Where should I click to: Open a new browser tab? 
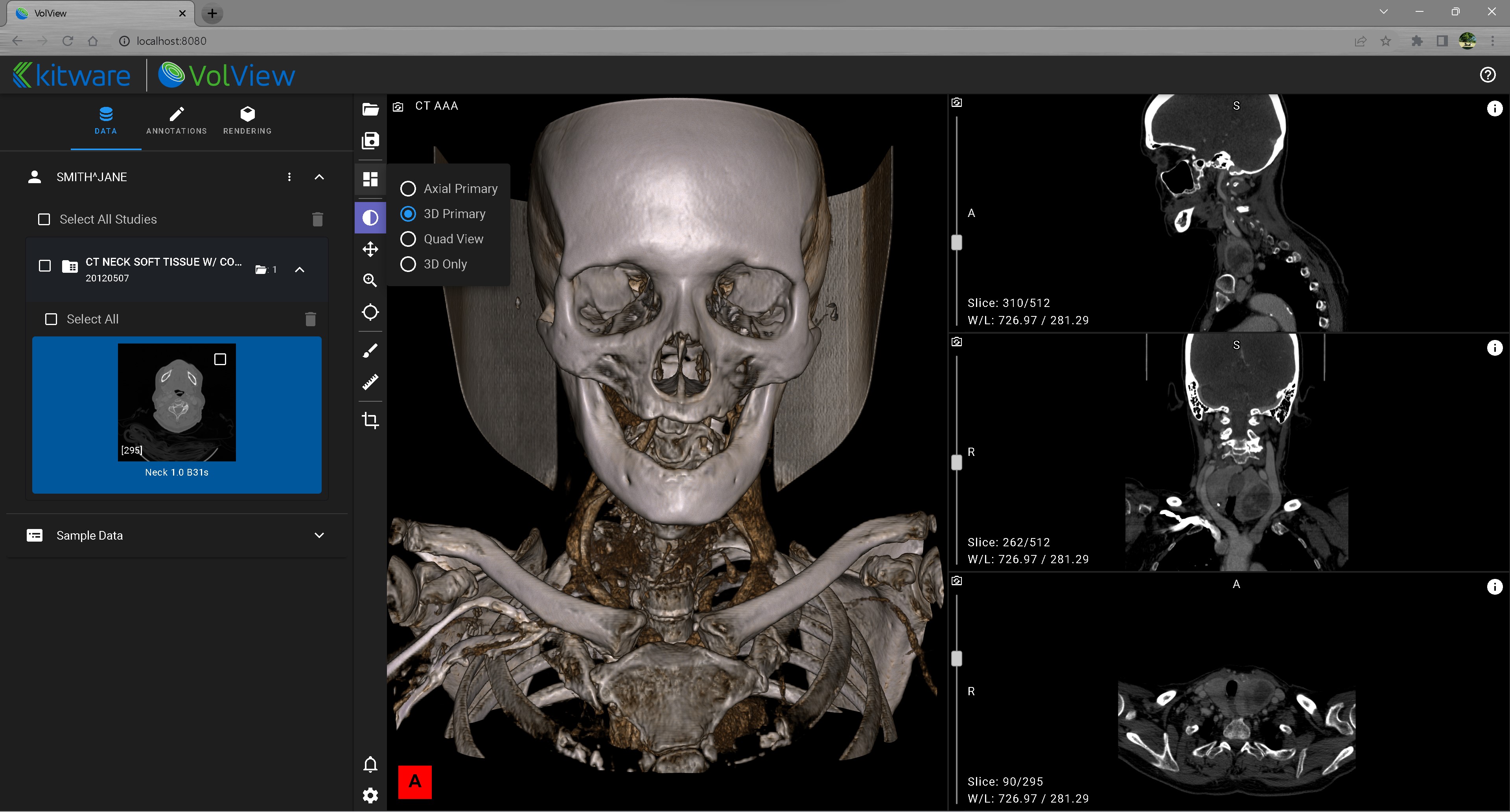pyautogui.click(x=212, y=13)
